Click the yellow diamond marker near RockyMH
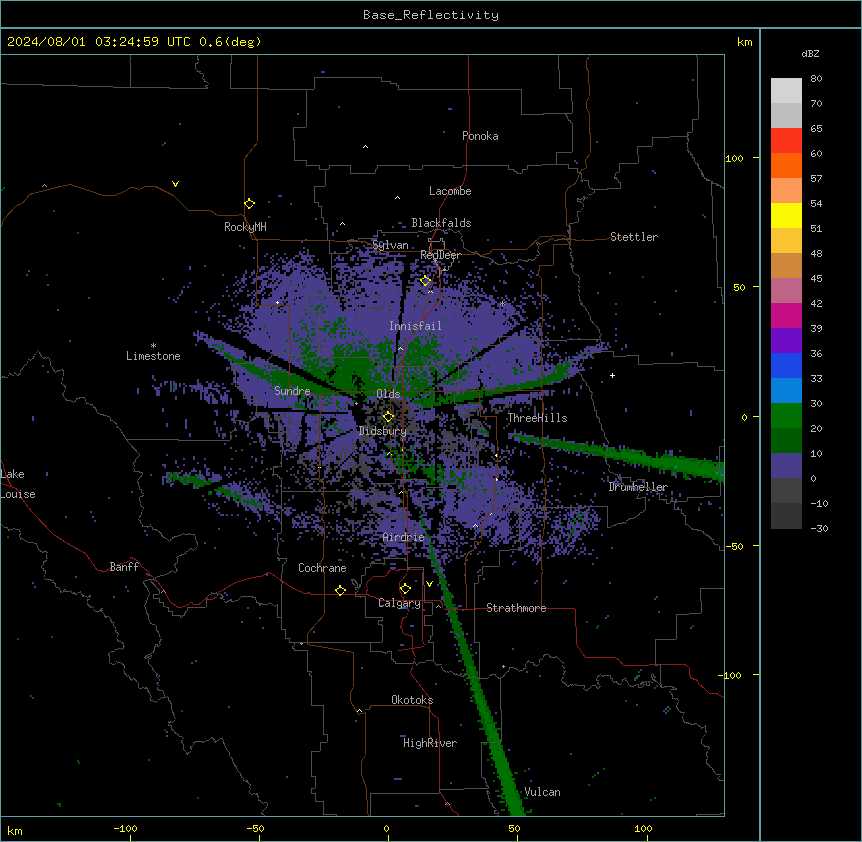 pos(250,204)
